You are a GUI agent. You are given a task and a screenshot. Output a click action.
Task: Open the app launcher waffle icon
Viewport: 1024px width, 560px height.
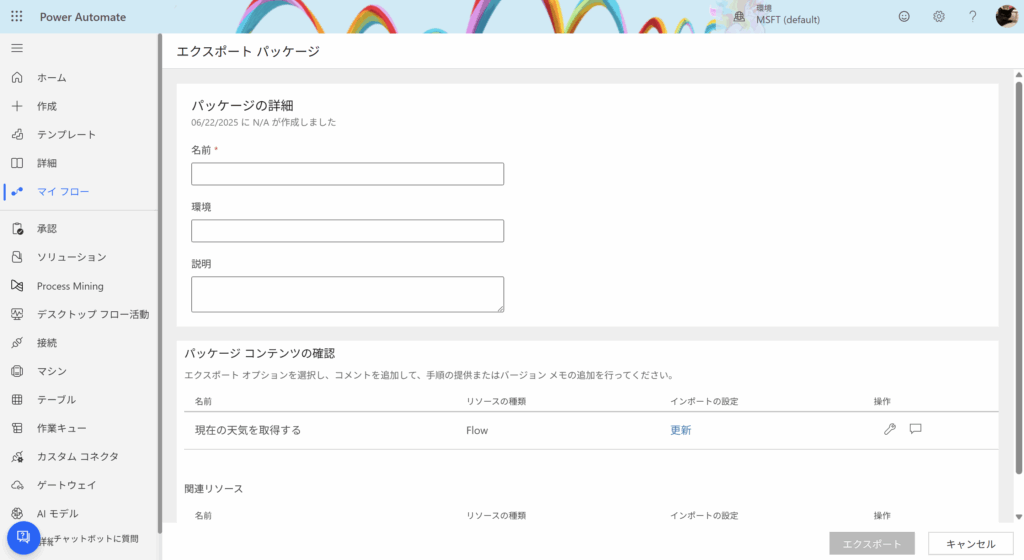click(17, 16)
